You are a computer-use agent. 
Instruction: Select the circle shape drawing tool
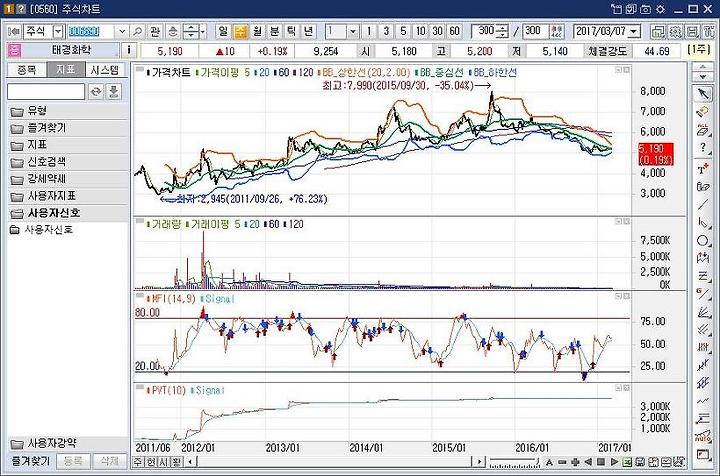click(x=703, y=241)
